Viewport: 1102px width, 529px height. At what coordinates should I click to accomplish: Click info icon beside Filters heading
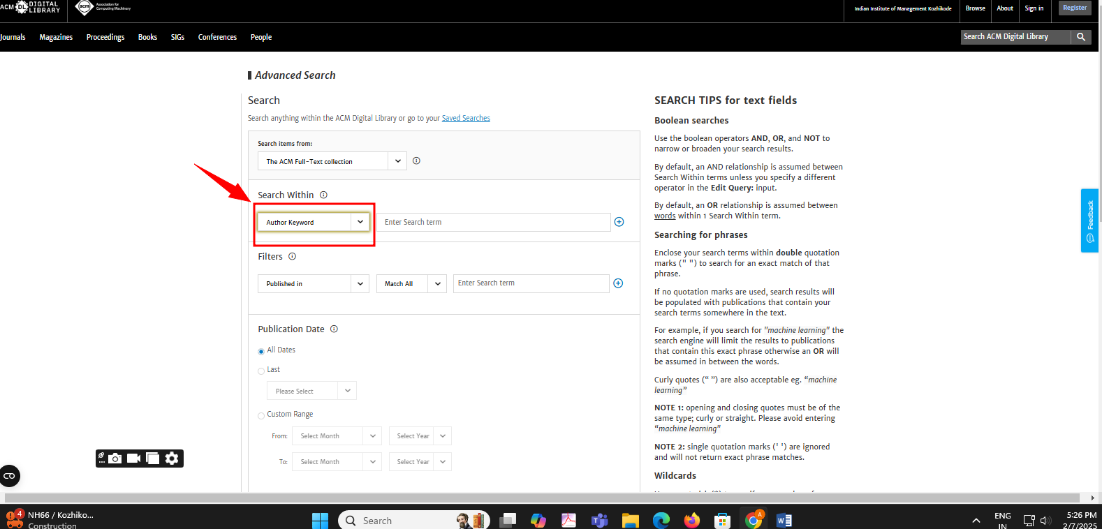[x=292, y=256]
